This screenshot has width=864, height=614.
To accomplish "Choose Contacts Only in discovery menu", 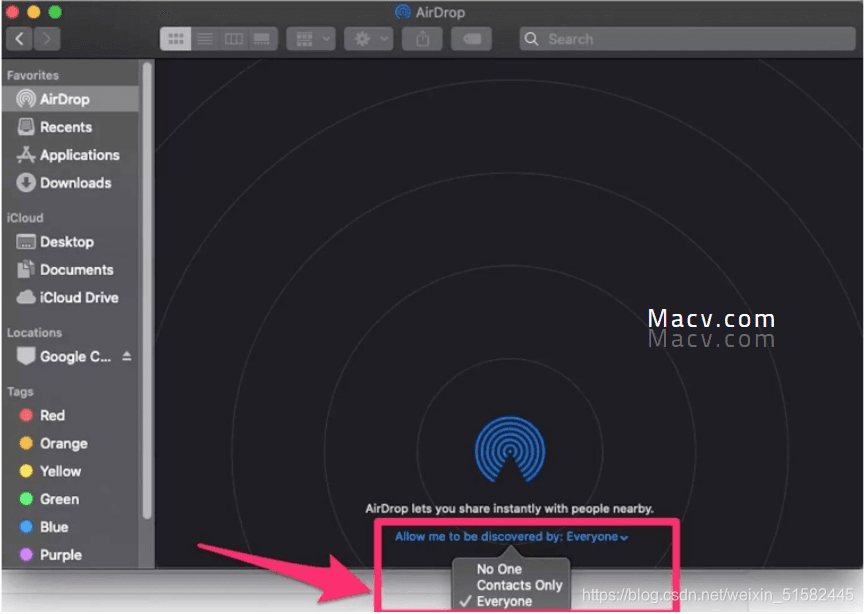I will pyautogui.click(x=520, y=585).
